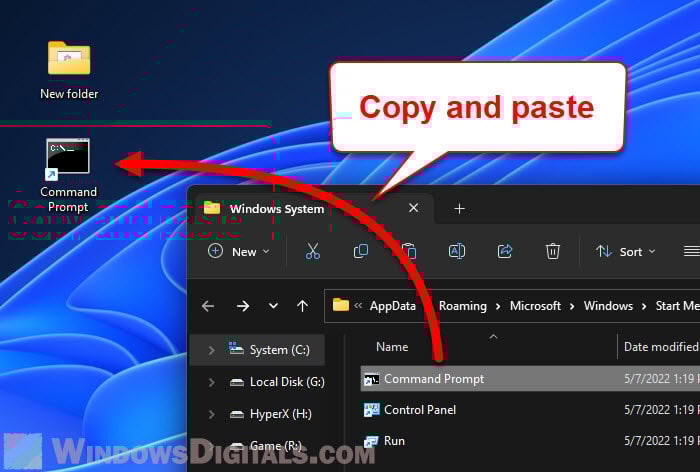Go up one folder level

click(x=303, y=306)
